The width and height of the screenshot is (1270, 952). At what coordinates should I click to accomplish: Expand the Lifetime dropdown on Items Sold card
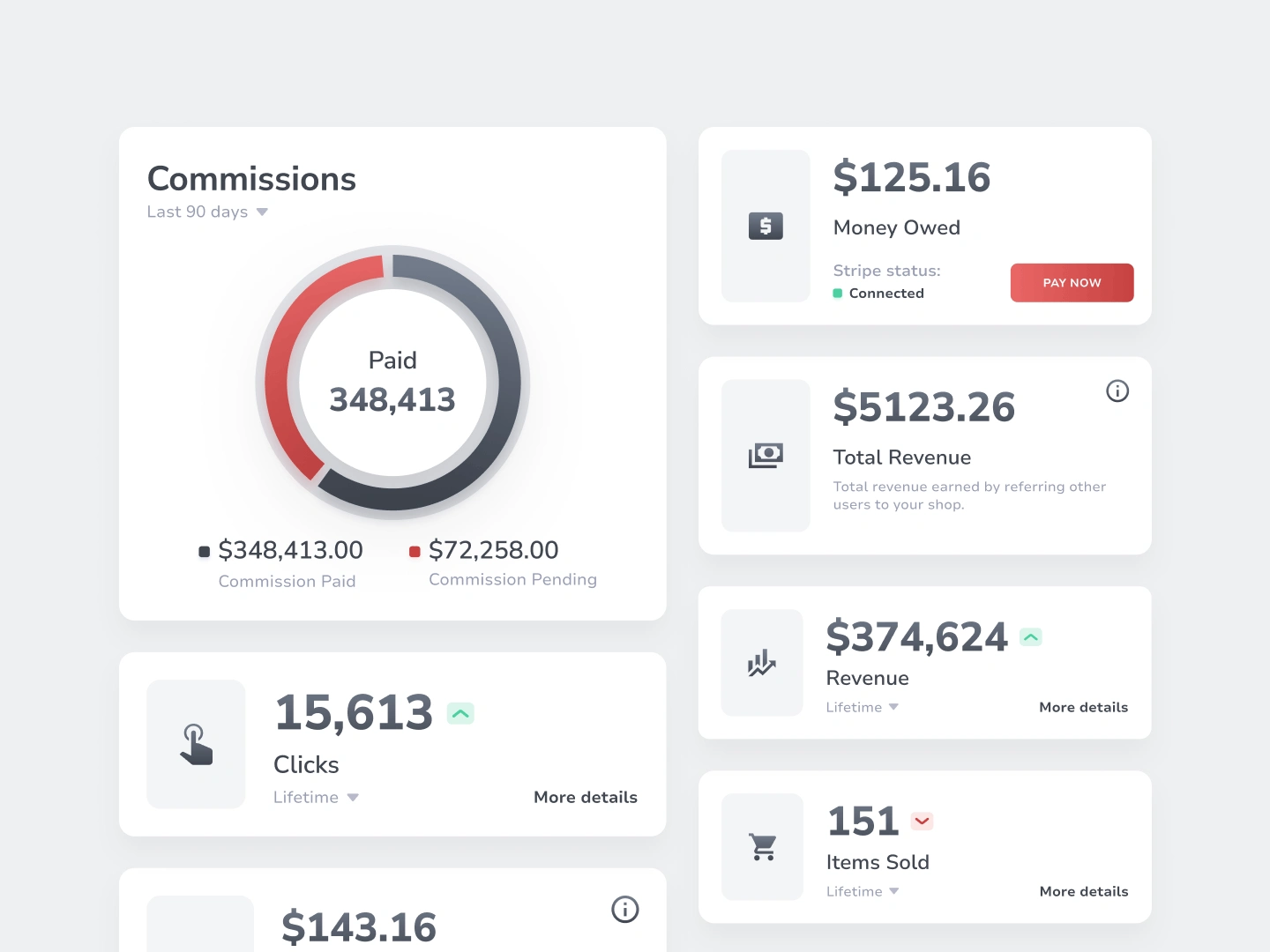click(863, 891)
